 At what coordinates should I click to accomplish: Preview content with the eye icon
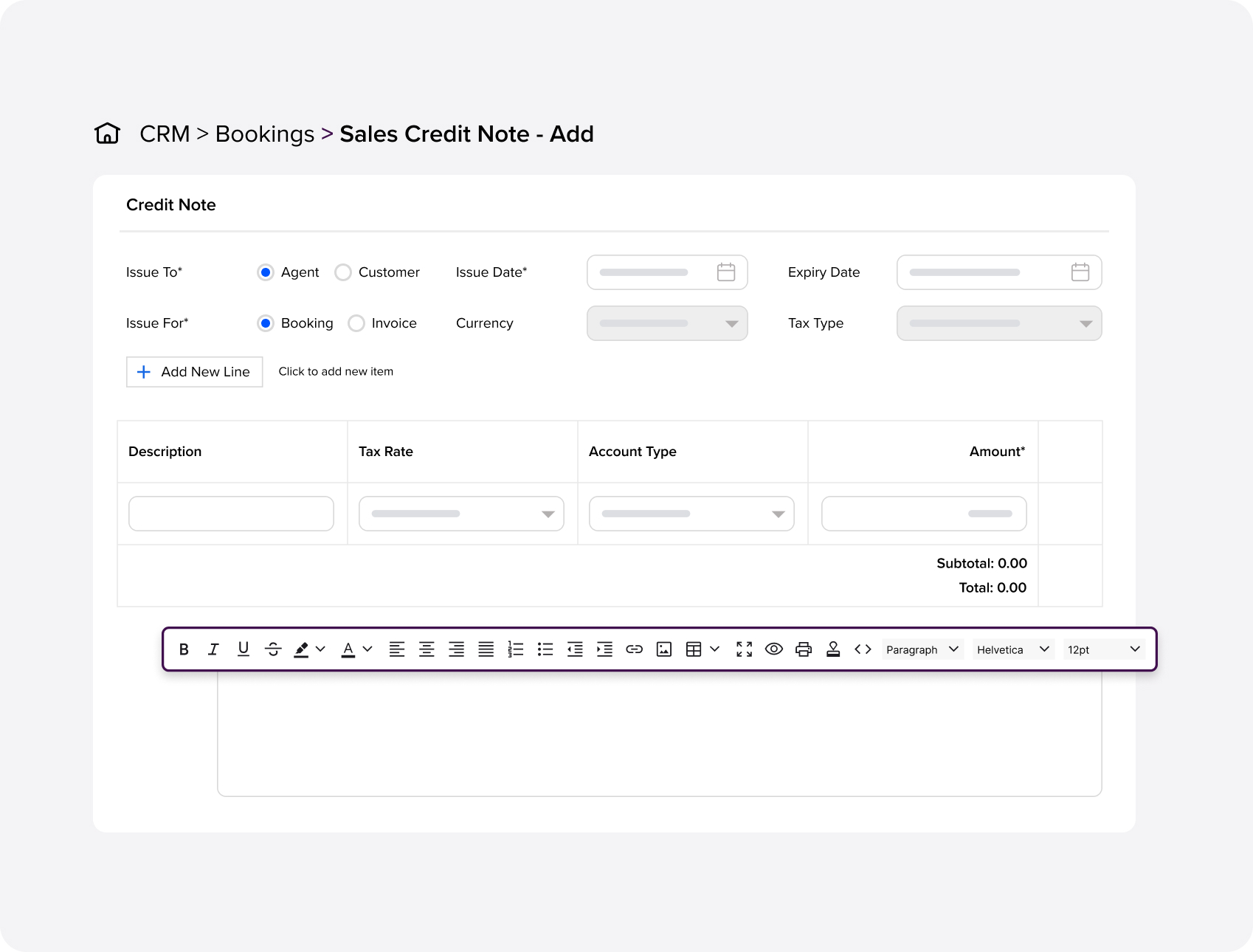click(774, 649)
